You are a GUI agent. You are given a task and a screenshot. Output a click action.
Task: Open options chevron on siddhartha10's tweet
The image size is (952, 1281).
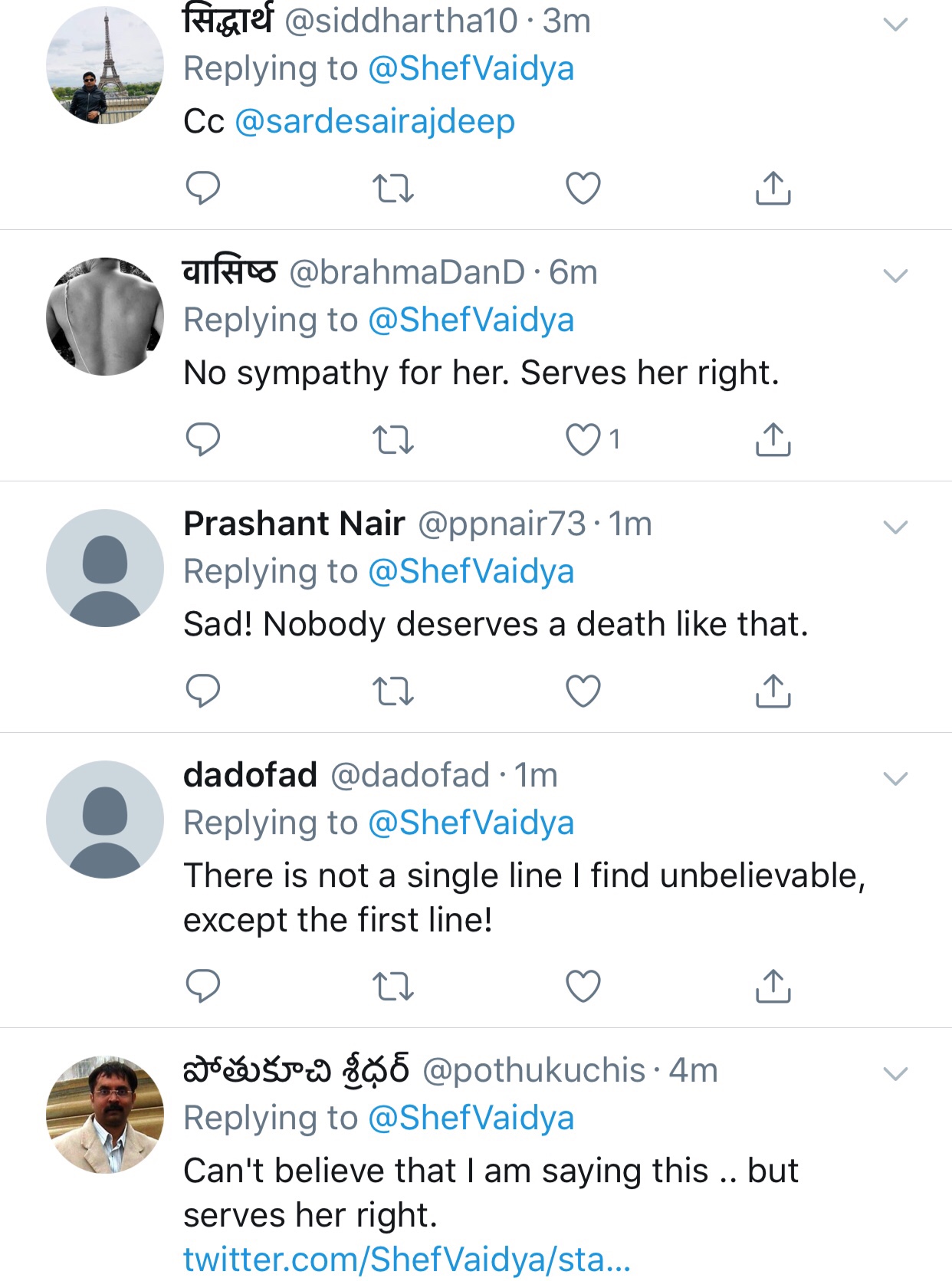[895, 25]
